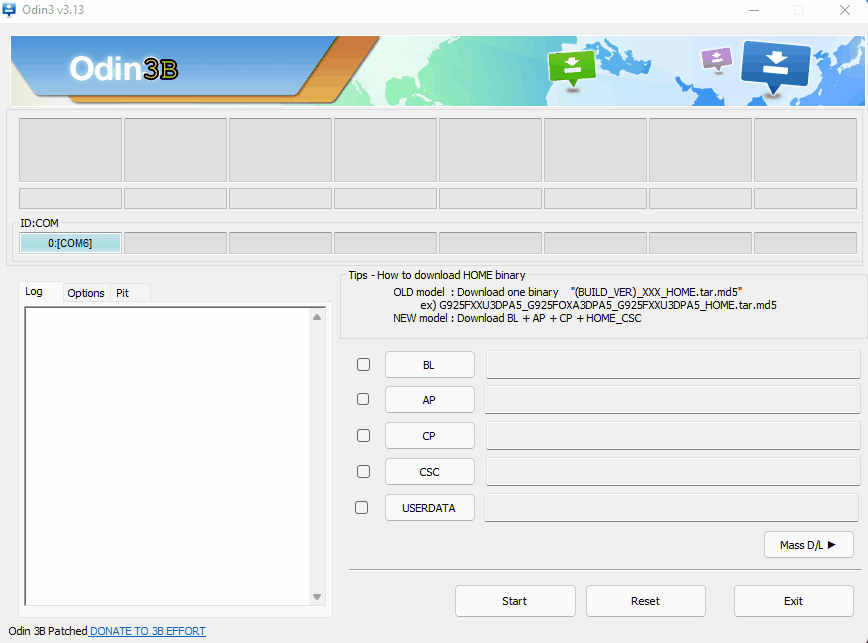Click the CSC file button
Viewport: 868px width, 643px height.
[430, 471]
